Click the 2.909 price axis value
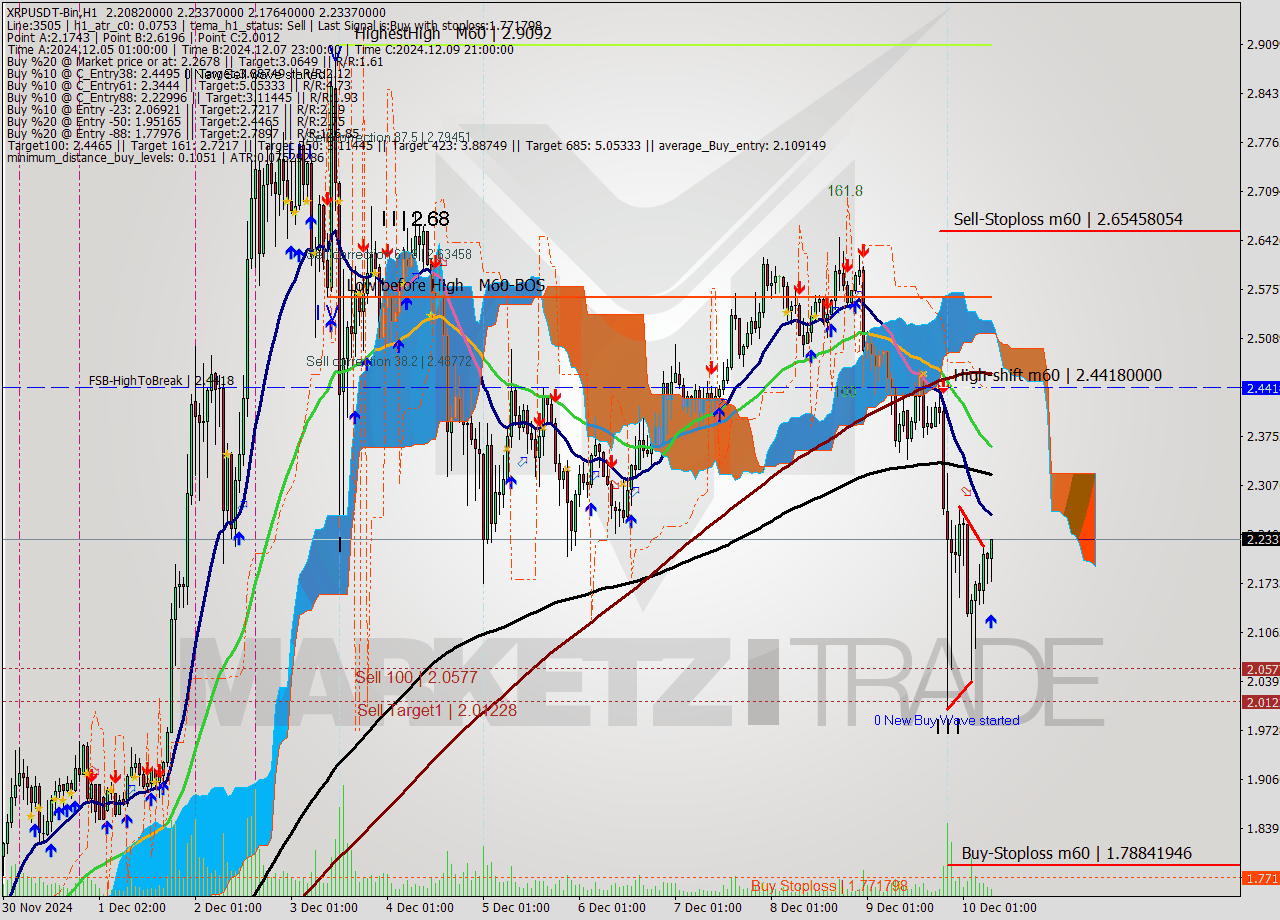Screen dimensions: 1280x920 tap(1262, 44)
